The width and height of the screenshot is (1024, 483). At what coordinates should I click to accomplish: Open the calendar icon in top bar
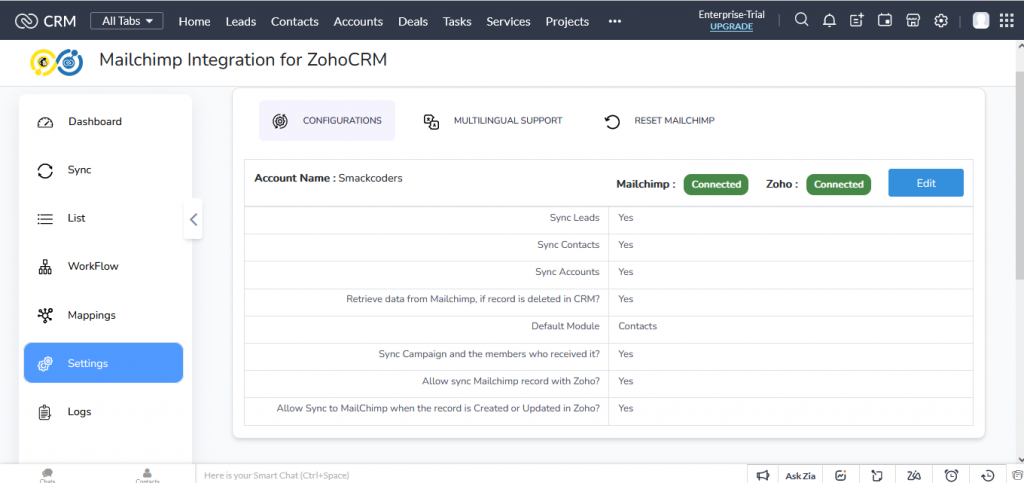[885, 20]
